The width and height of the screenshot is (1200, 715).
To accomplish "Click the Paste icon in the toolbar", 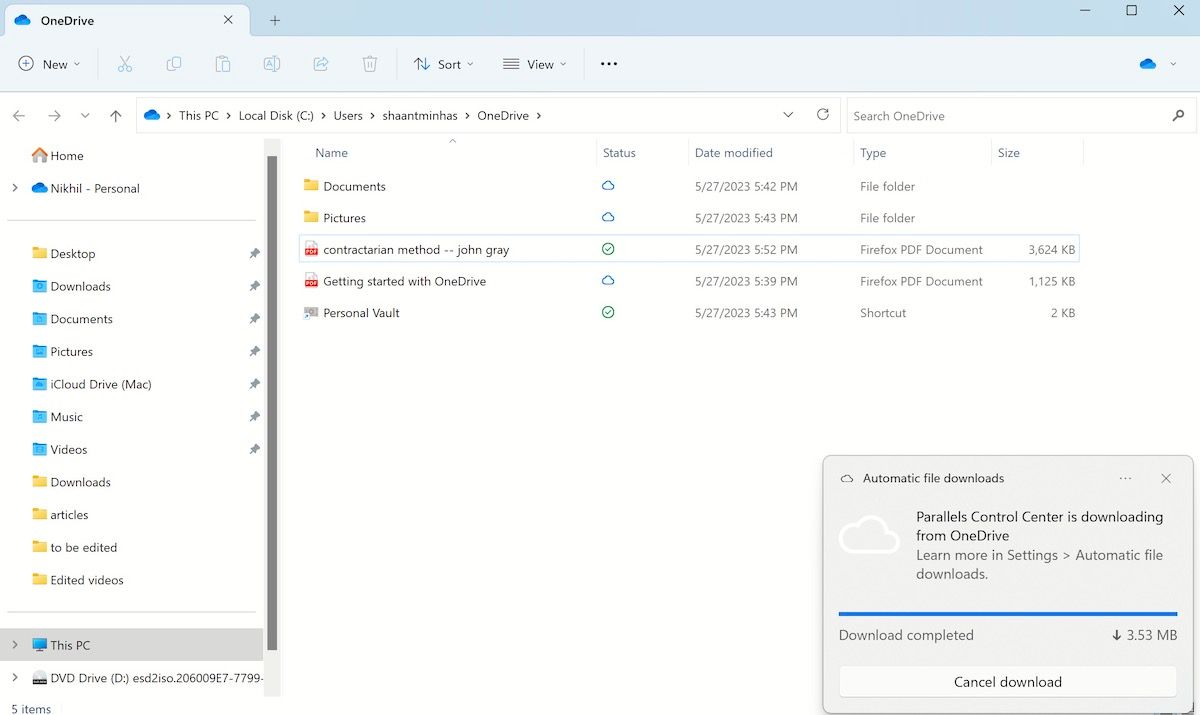I will pos(222,63).
